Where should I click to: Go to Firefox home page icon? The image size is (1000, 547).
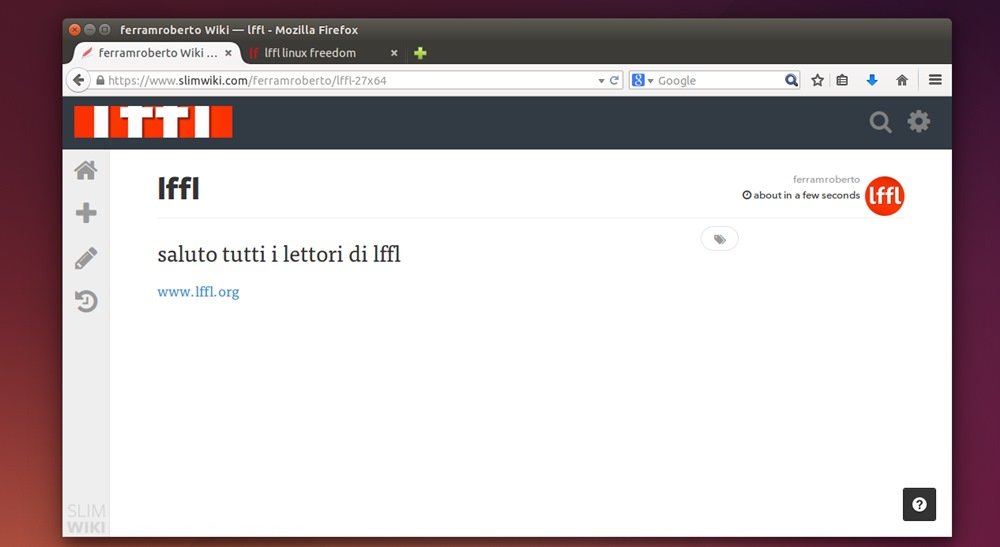click(x=902, y=80)
